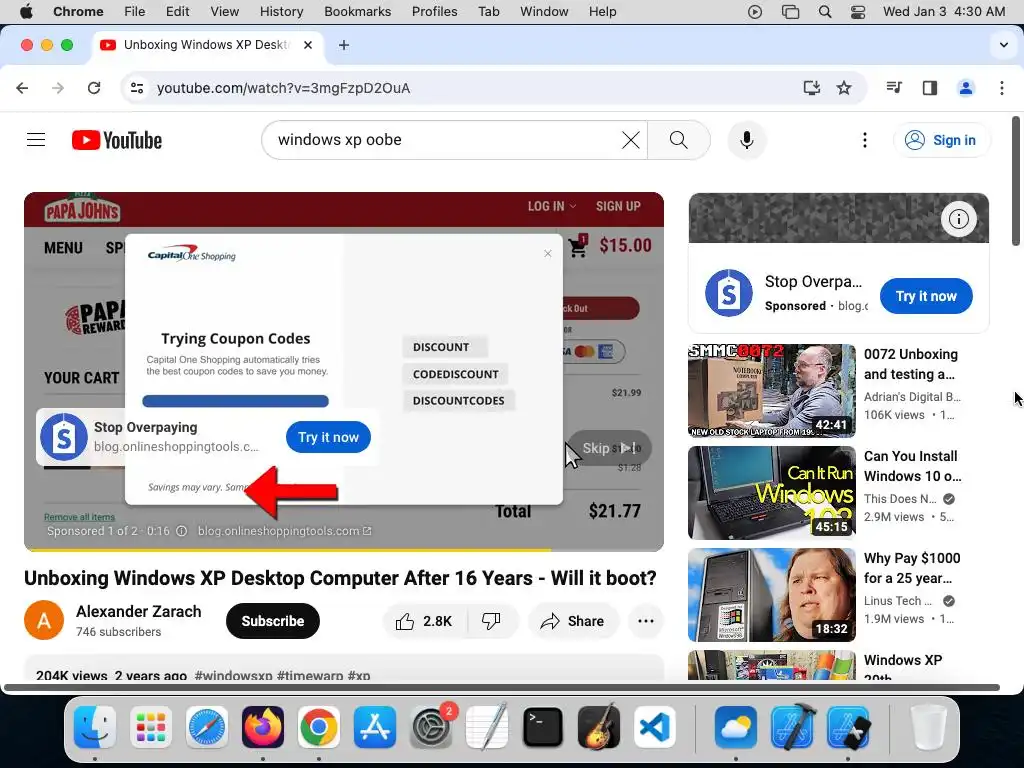This screenshot has height=768, width=1024.
Task: Launch Firefox from the Dock
Action: [263, 727]
